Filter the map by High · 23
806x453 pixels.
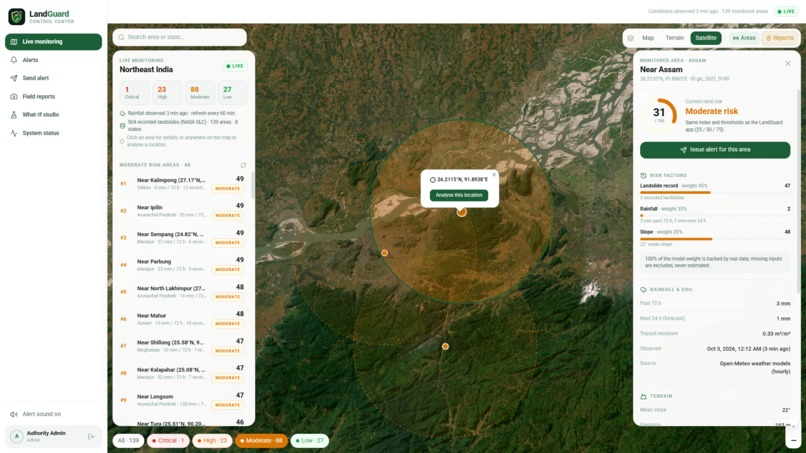click(212, 441)
